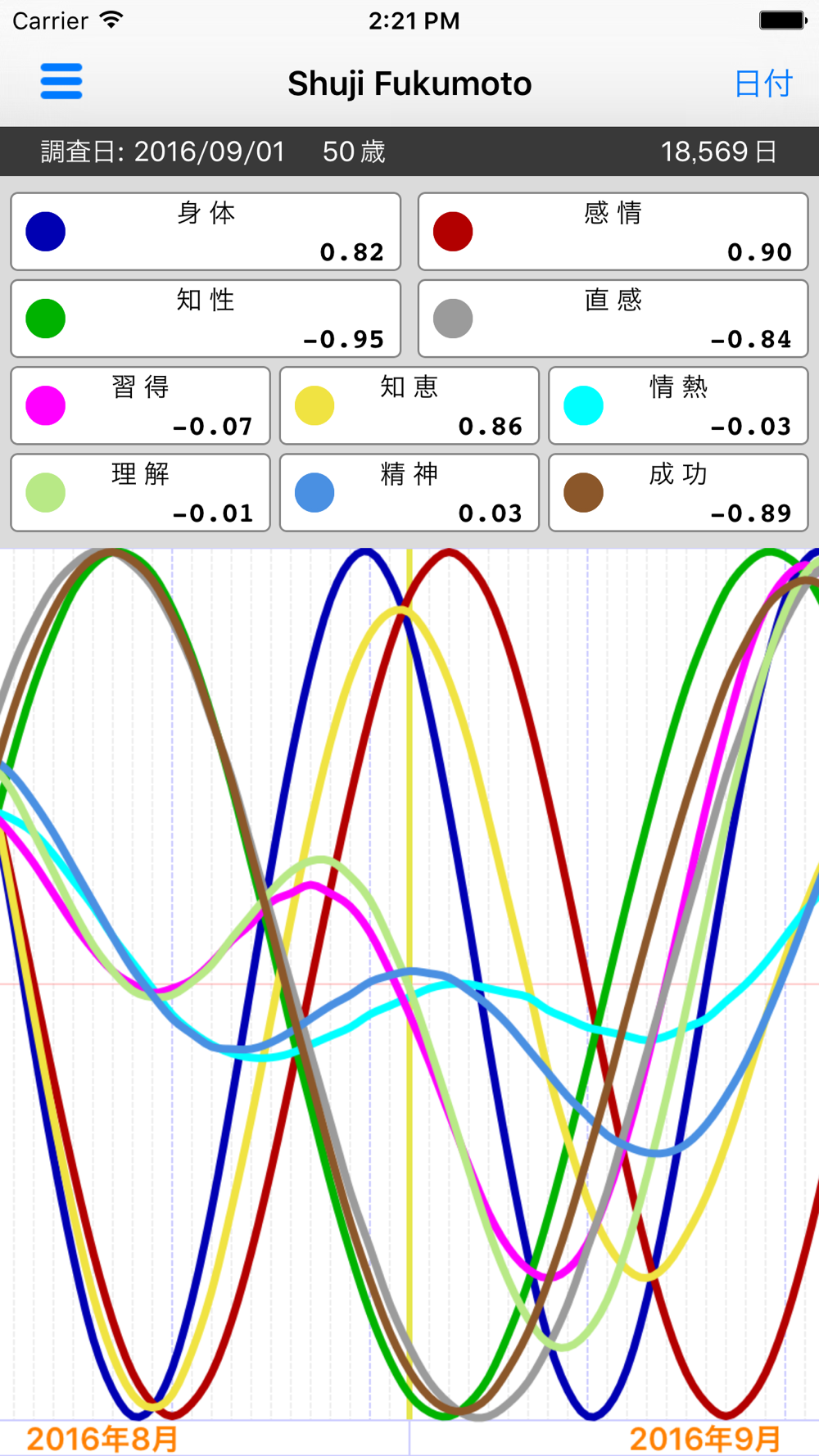The image size is (819, 1456).
Task: Click the Wi-Fi status icon
Action: point(111,20)
